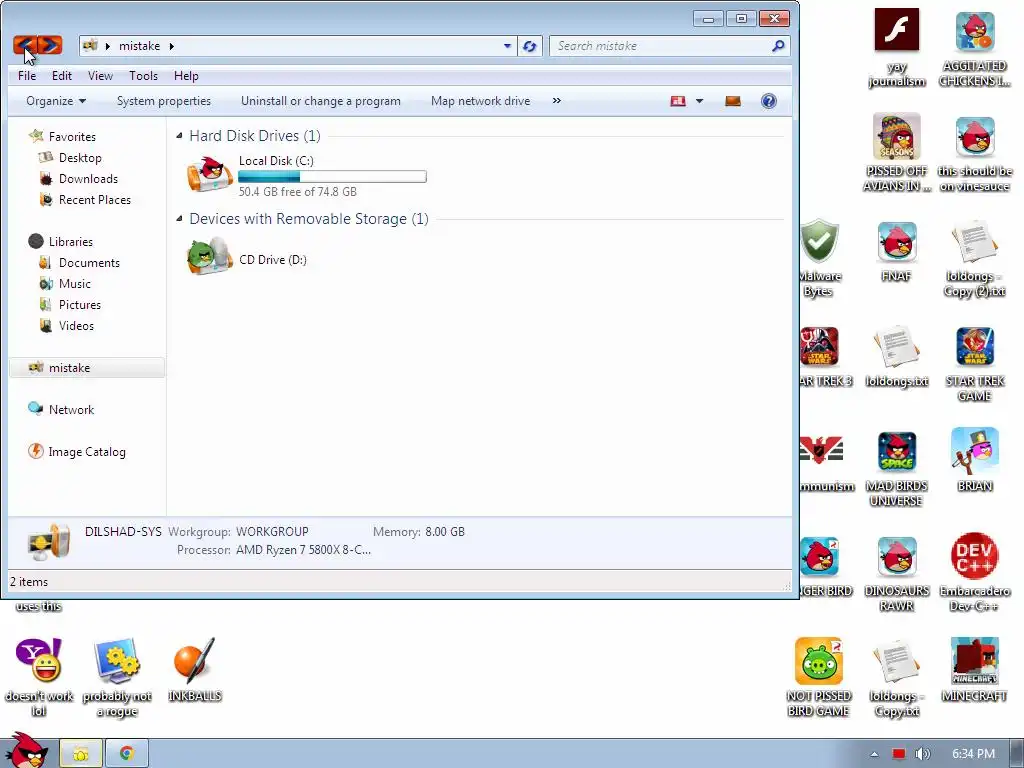The height and width of the screenshot is (768, 1024).
Task: Open the view options dropdown arrow
Action: (x=699, y=101)
